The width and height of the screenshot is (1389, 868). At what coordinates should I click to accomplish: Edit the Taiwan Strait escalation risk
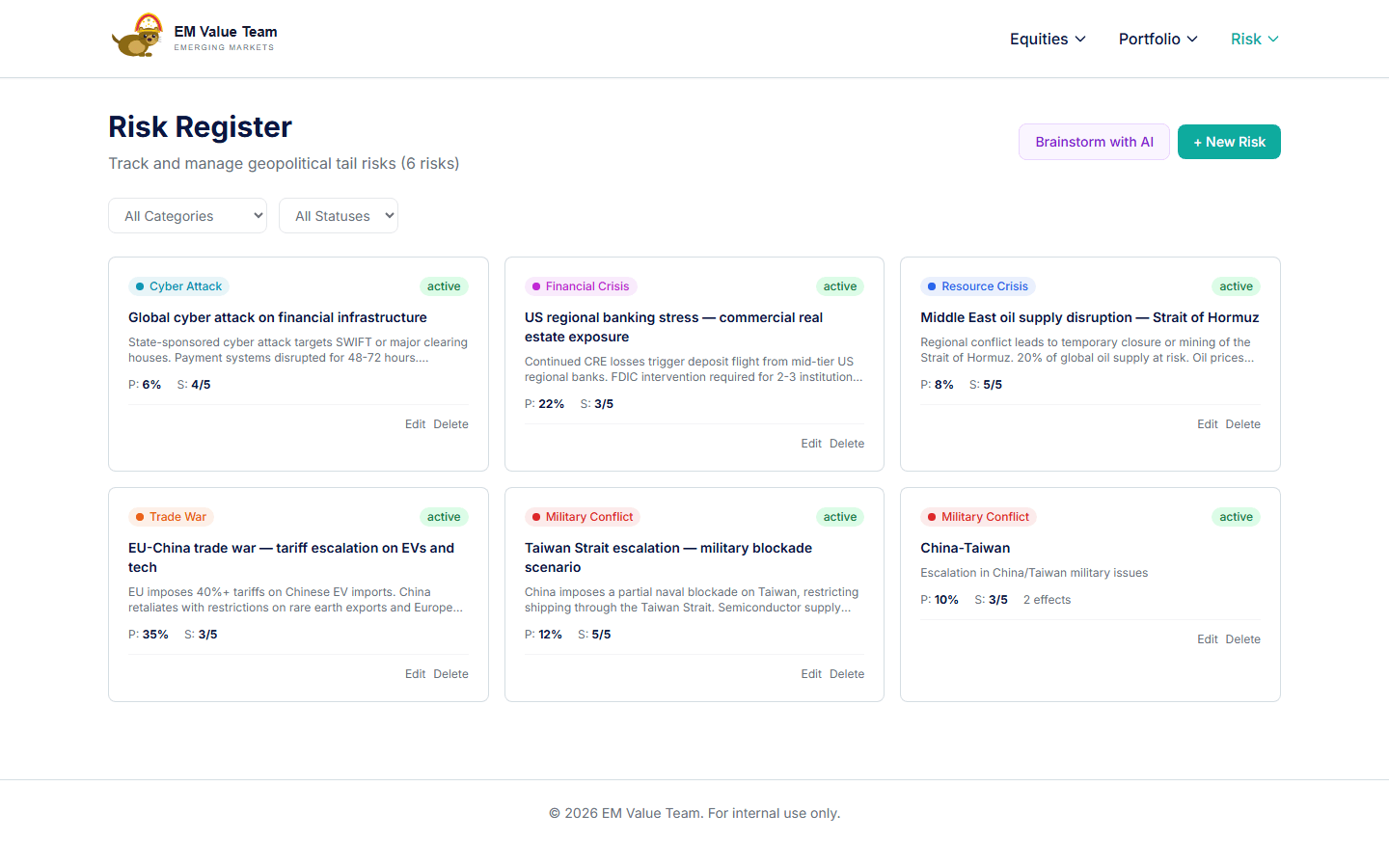coord(810,673)
